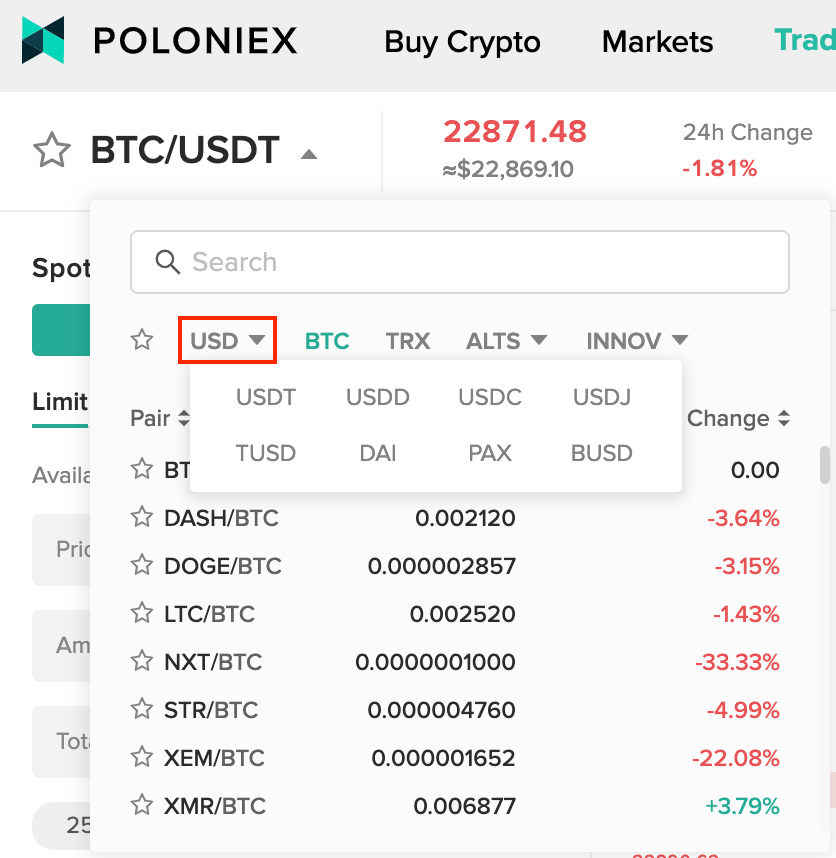Add LTC/BTC to favorites via star

tap(142, 613)
